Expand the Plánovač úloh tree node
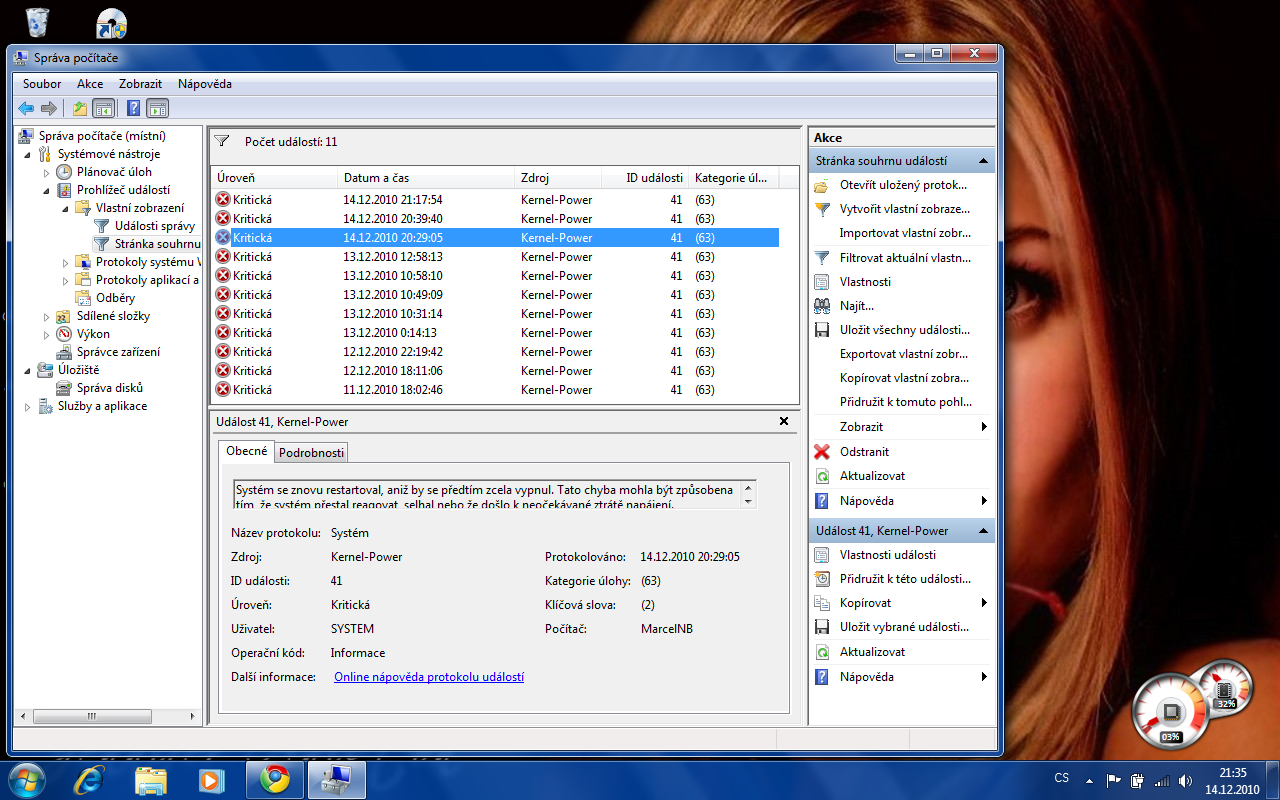The image size is (1280, 800). tap(46, 173)
